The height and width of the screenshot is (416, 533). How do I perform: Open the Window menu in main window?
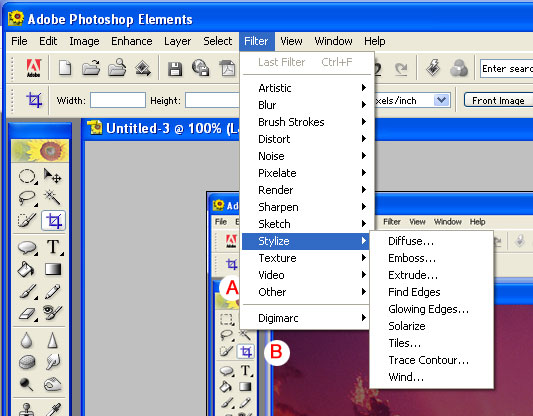tap(333, 41)
